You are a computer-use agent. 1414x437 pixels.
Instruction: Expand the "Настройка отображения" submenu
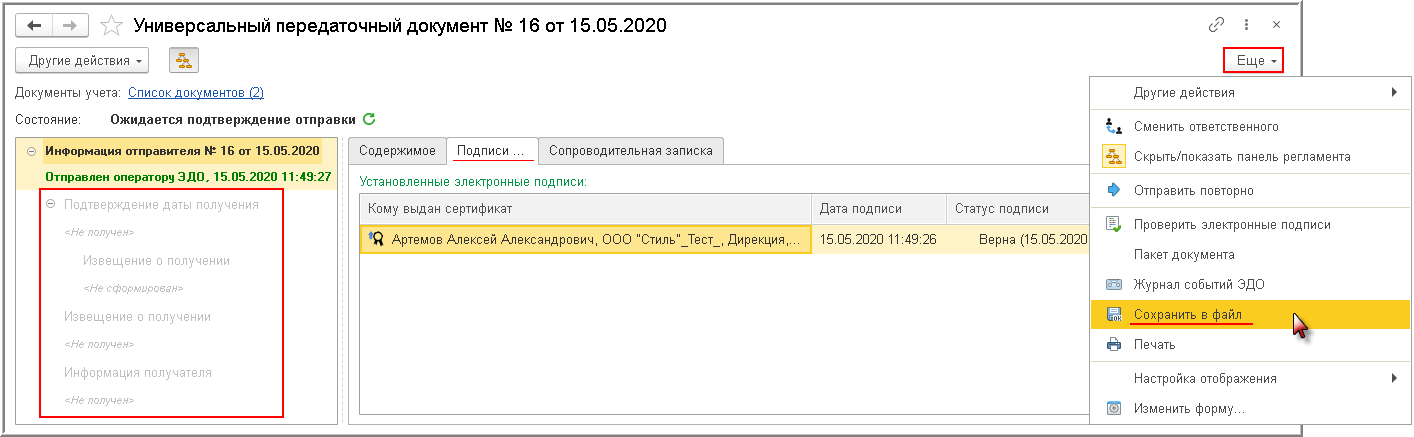pos(1394,378)
